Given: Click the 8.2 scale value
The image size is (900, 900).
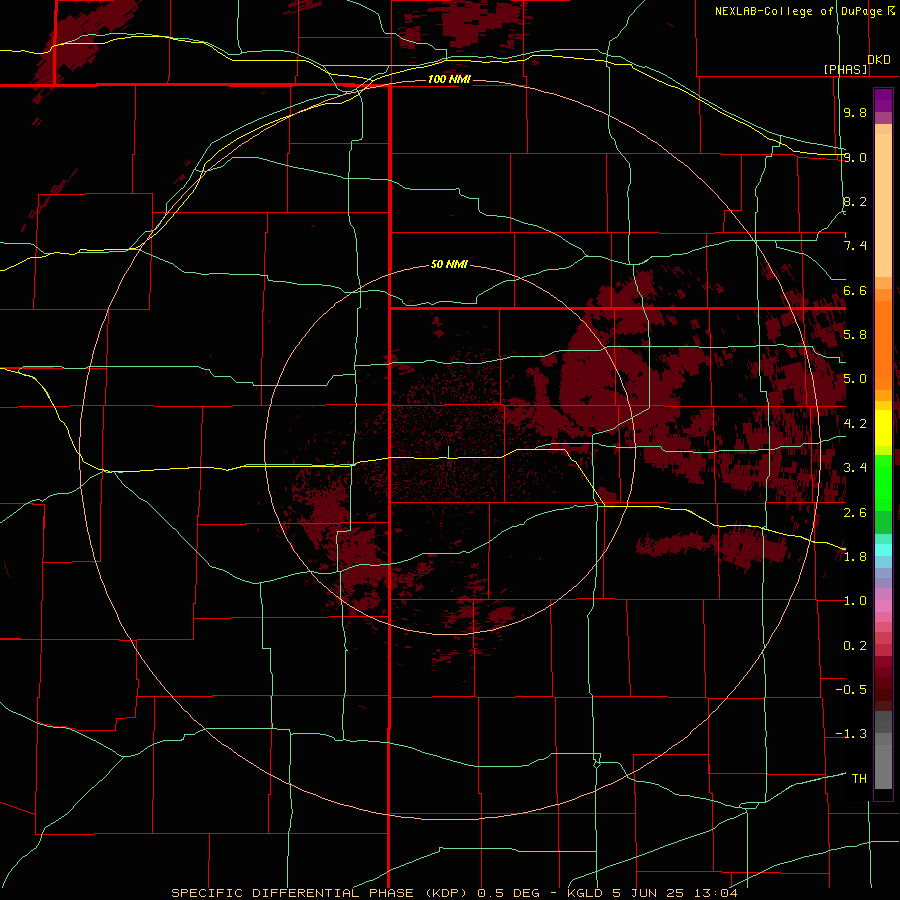Looking at the screenshot, I should [855, 201].
